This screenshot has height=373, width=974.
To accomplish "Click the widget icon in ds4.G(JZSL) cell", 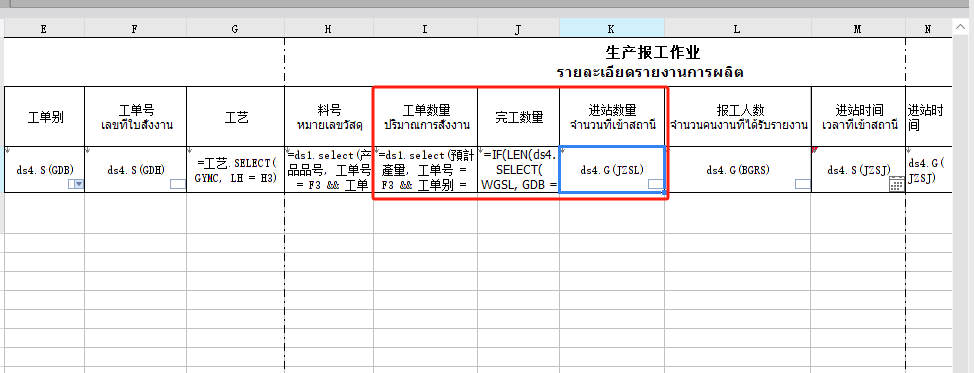I will (655, 184).
